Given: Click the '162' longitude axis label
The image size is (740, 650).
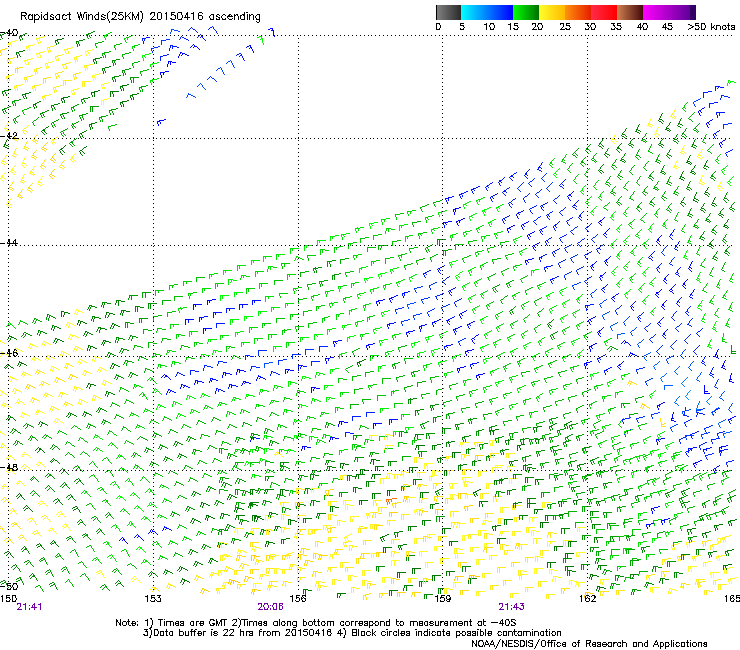Looking at the screenshot, I should click(588, 599).
